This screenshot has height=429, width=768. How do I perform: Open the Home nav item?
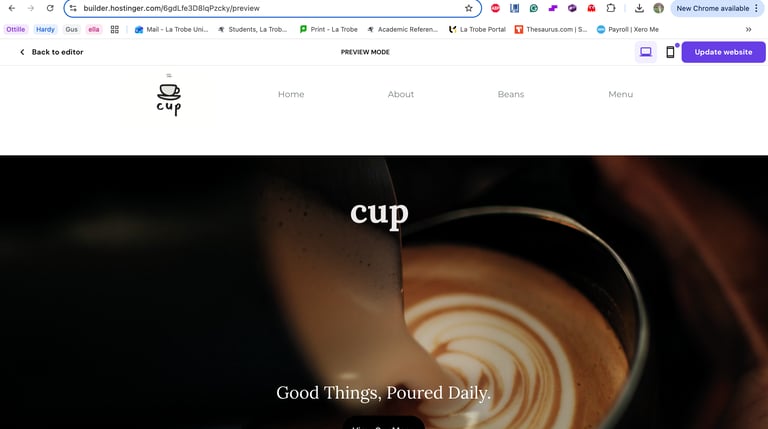tap(291, 94)
